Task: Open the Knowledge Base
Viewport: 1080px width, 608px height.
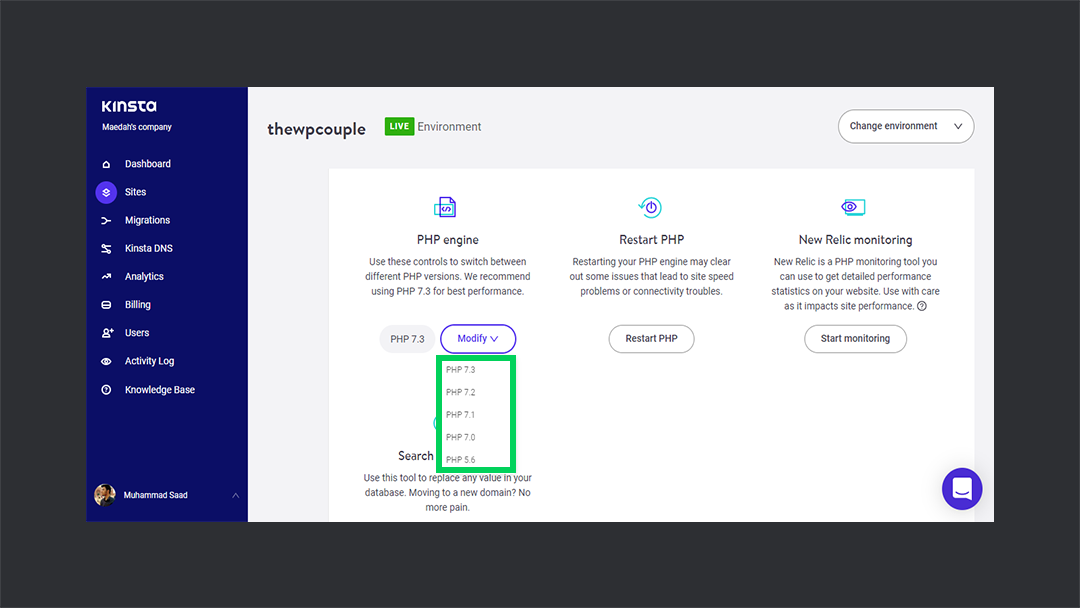Action: (x=159, y=390)
